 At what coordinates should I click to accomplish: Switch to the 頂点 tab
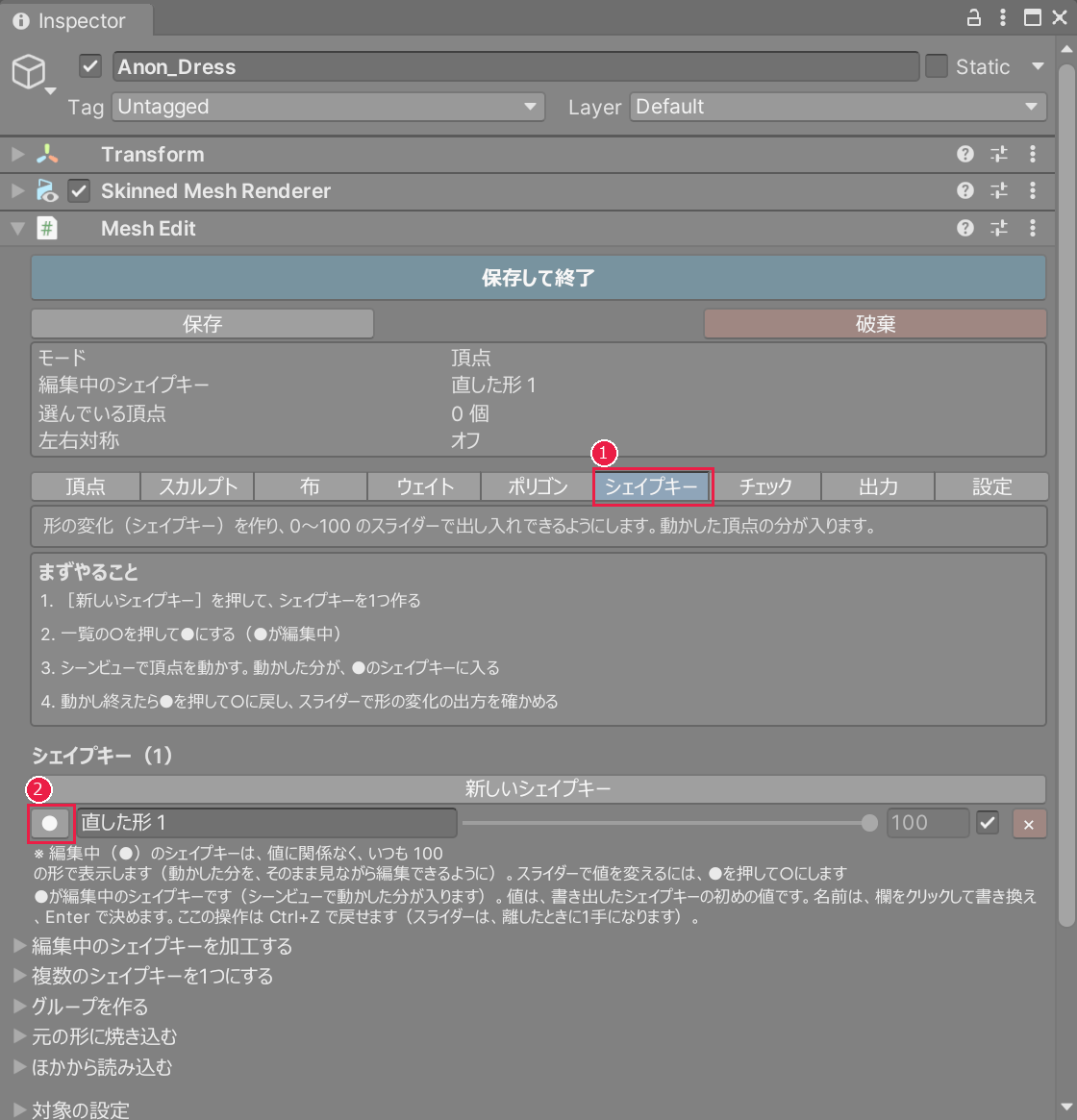tap(86, 486)
